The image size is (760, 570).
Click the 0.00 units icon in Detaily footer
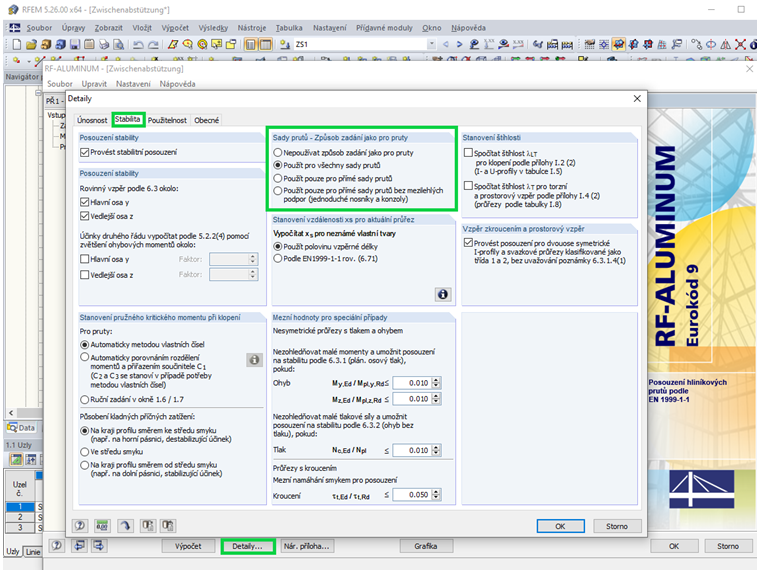pyautogui.click(x=102, y=525)
